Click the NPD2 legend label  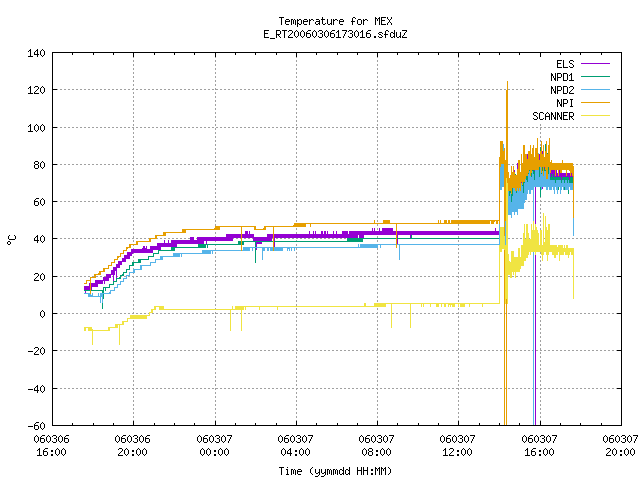(562, 90)
